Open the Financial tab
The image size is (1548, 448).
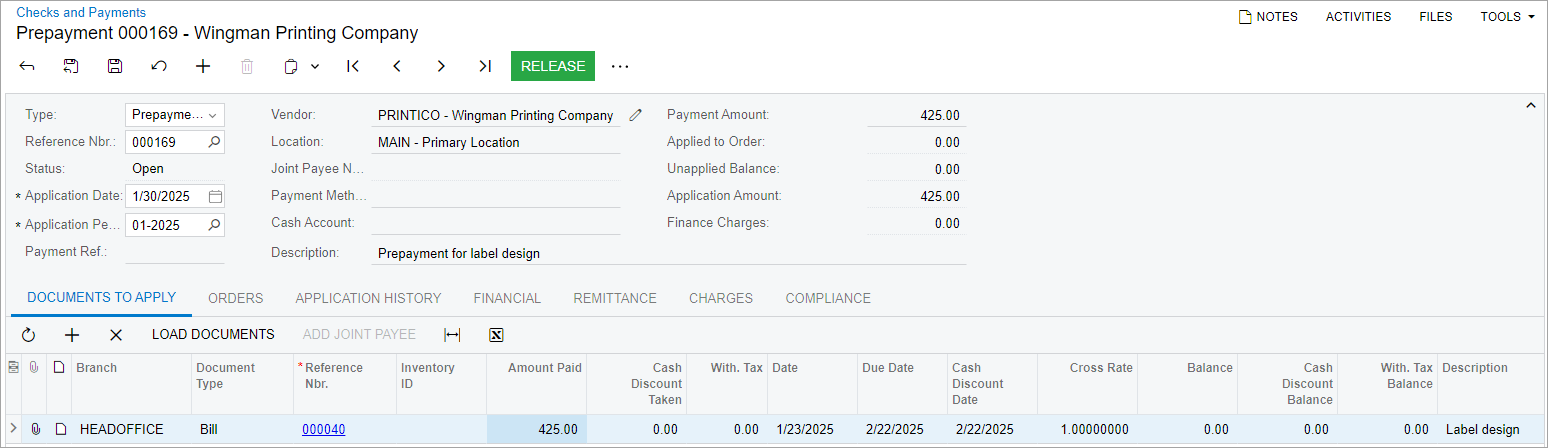click(507, 298)
